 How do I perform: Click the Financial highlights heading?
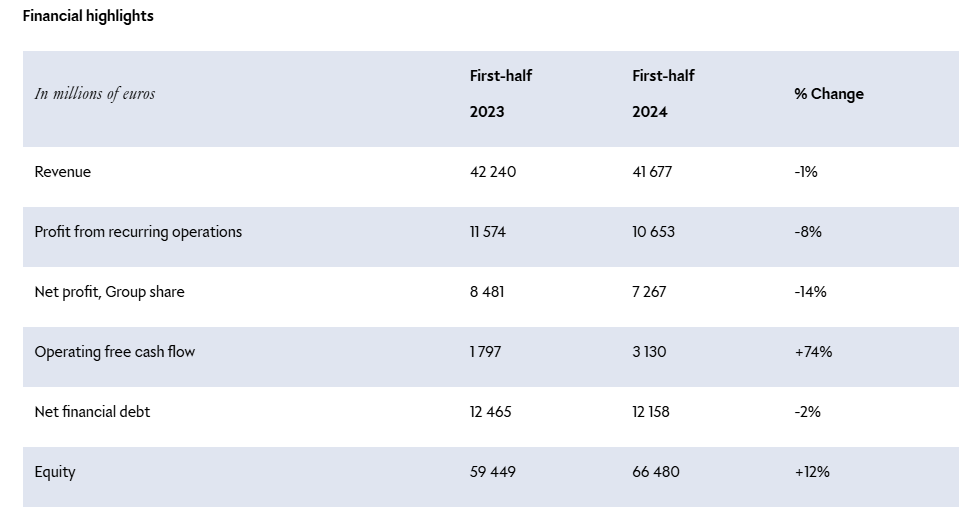(88, 16)
